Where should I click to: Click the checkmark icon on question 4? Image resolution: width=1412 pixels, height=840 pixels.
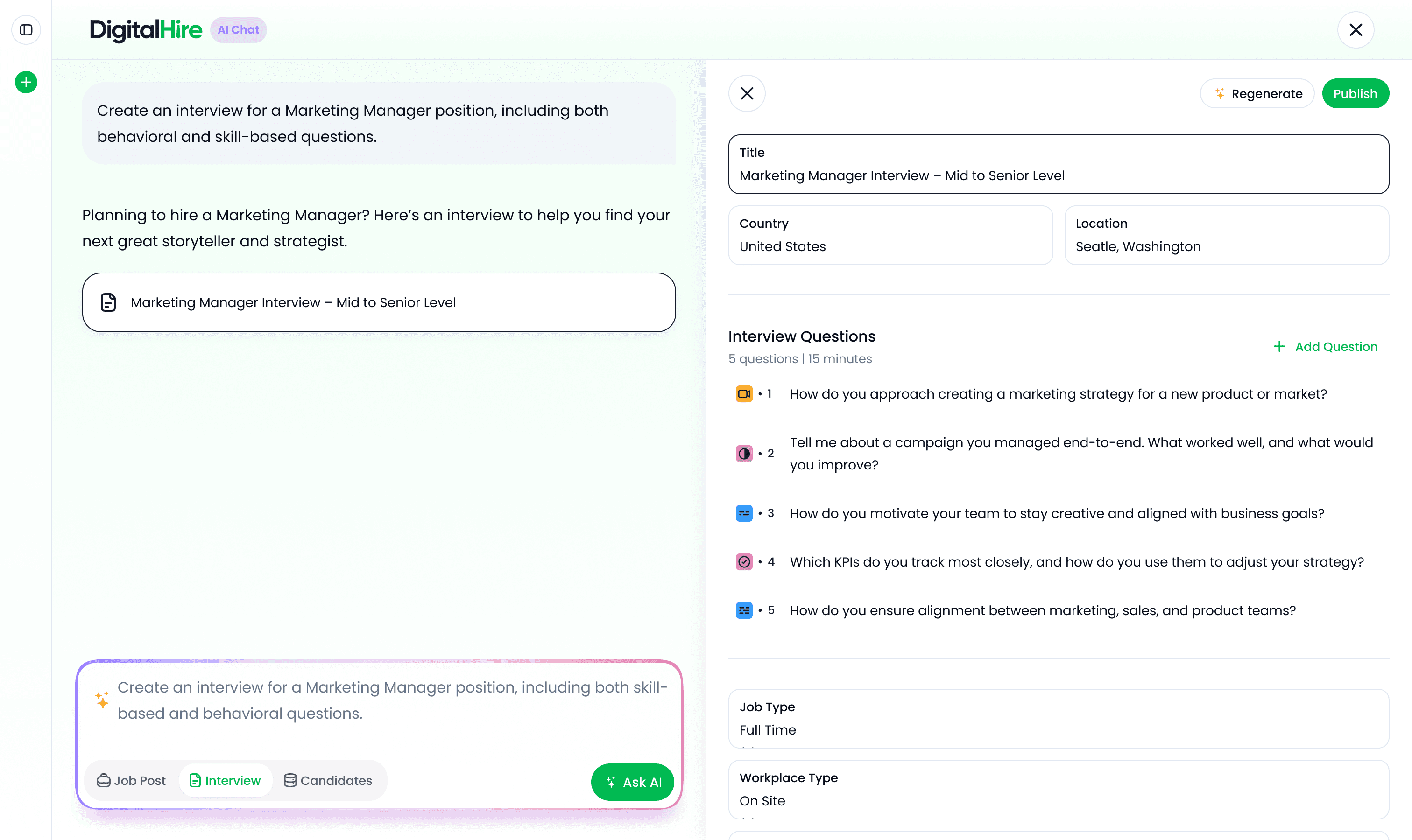[x=744, y=562]
